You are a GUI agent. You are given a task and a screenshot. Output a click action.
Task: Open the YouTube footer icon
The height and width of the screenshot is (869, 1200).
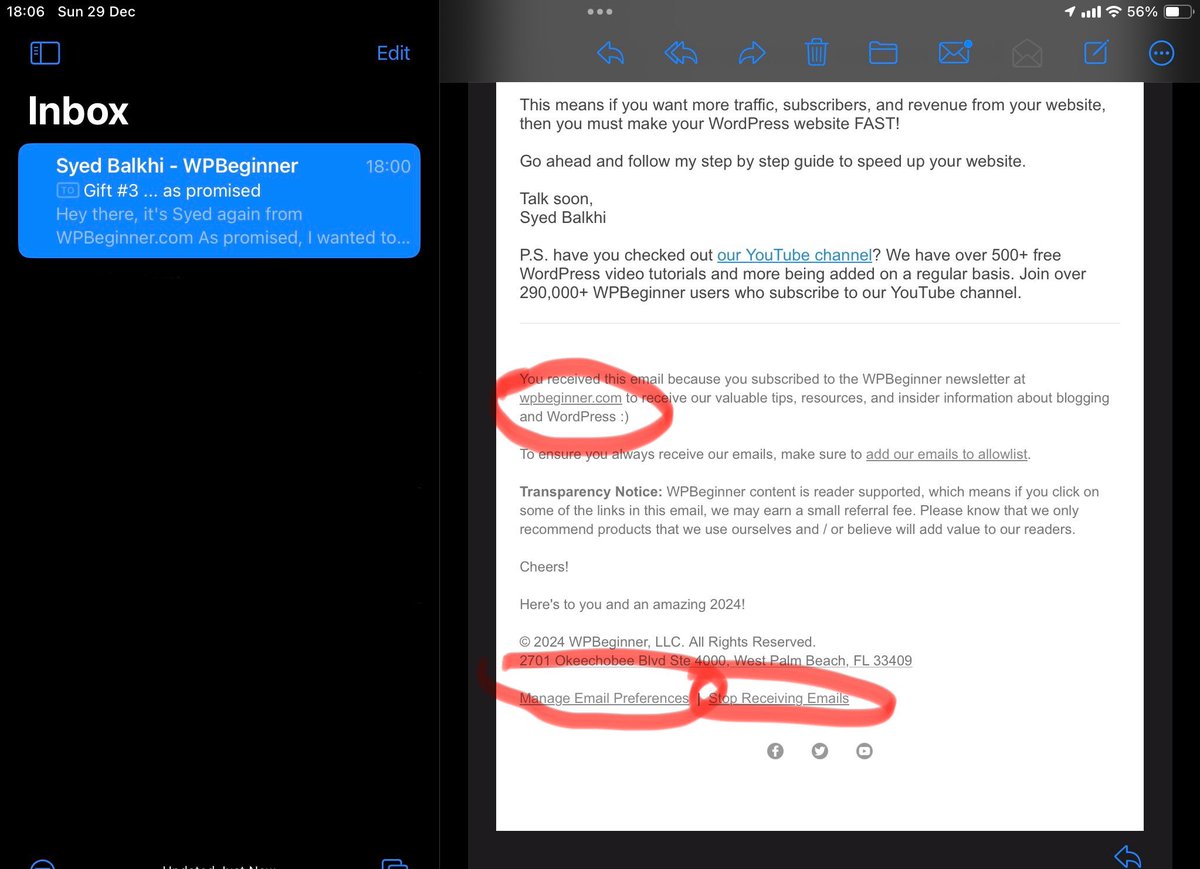click(x=864, y=751)
